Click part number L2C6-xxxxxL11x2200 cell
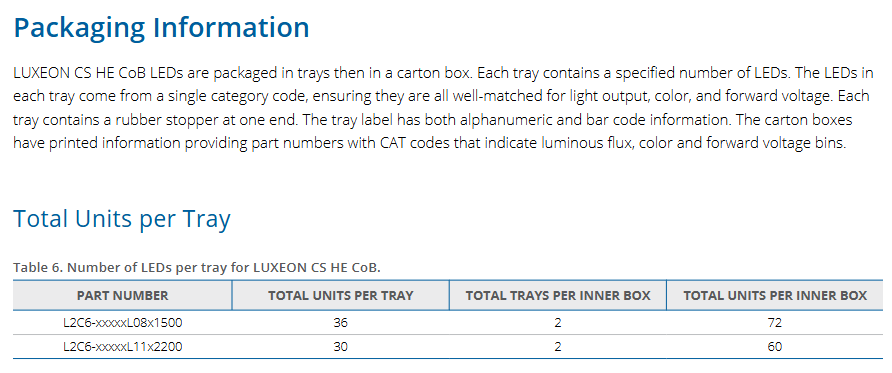Viewport: 892px width, 373px height. click(122, 346)
